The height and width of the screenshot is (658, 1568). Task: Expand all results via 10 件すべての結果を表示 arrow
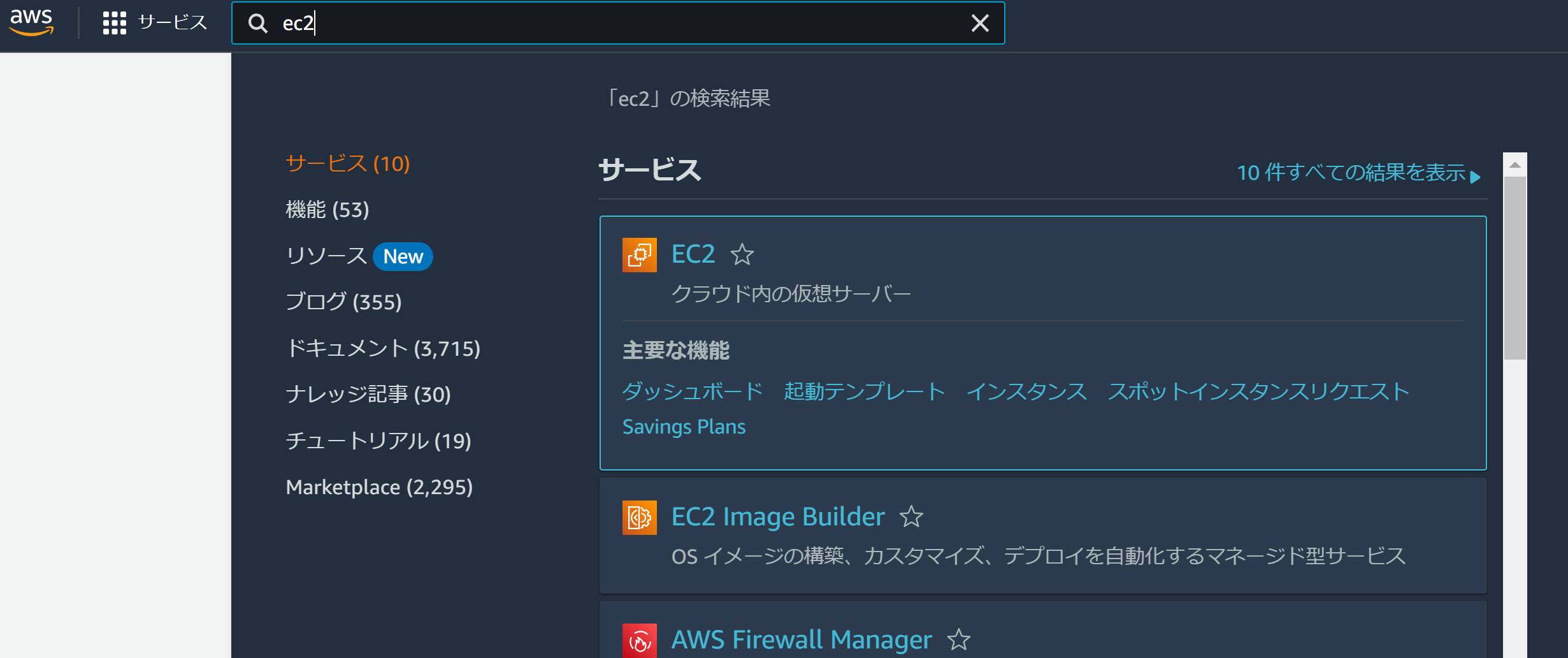1358,173
